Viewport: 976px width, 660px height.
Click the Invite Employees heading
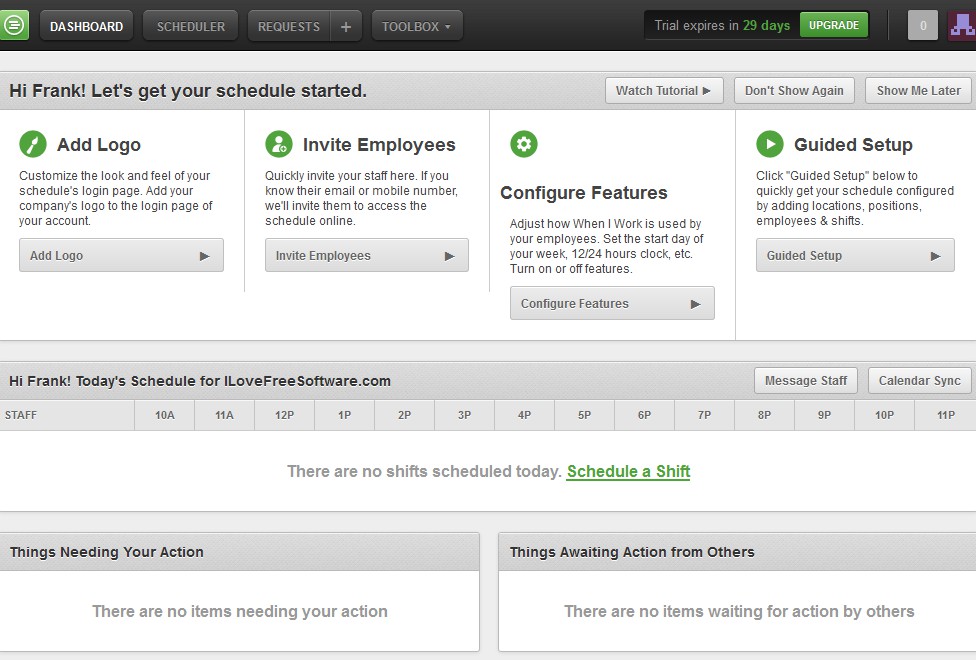coord(379,144)
